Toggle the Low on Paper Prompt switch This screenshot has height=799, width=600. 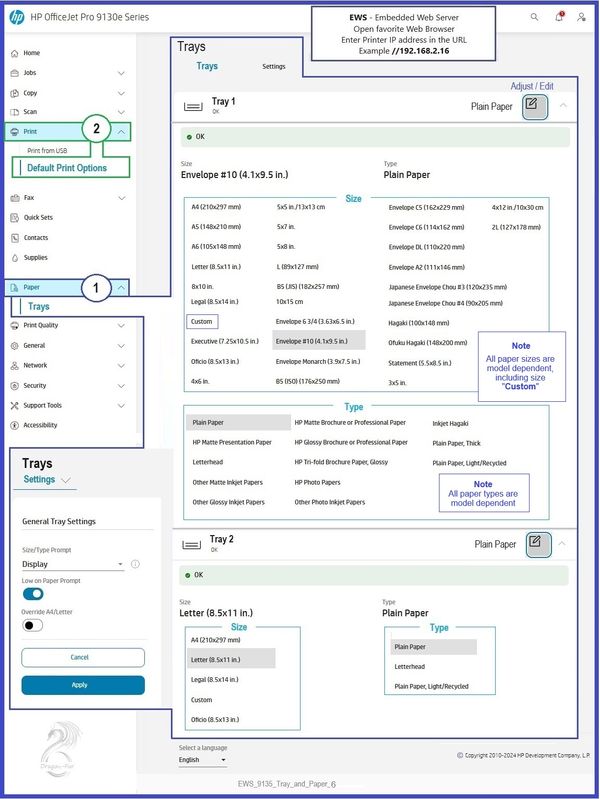[x=33, y=594]
